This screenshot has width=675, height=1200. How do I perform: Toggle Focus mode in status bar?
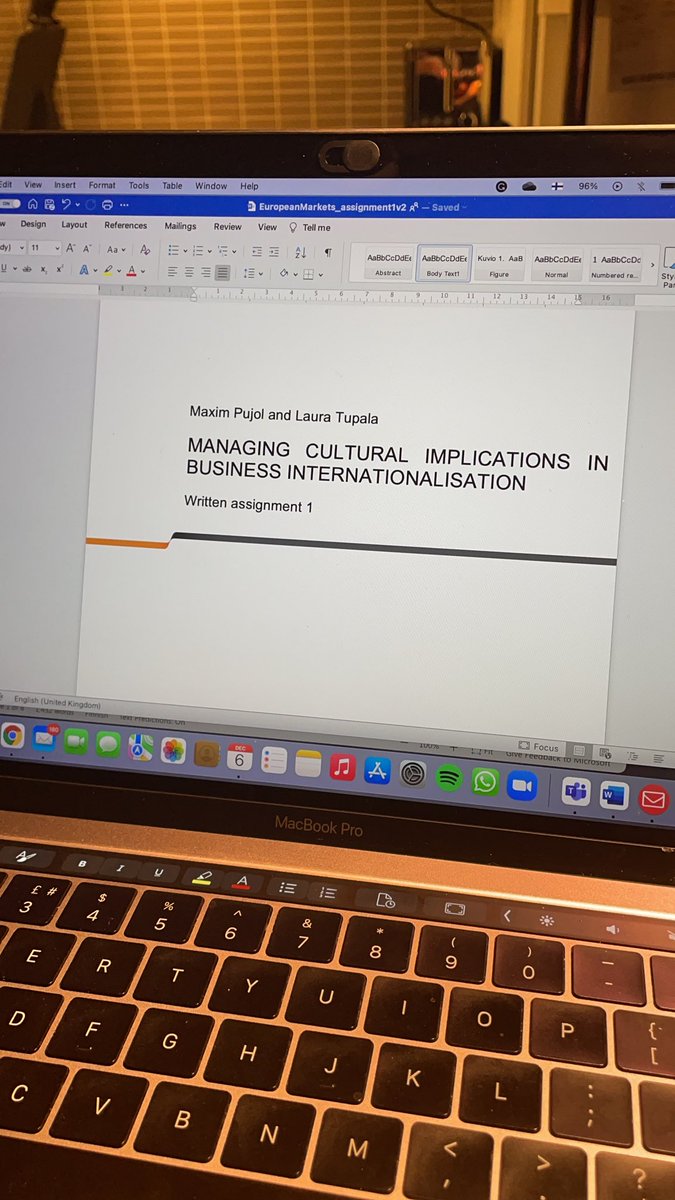click(x=540, y=747)
